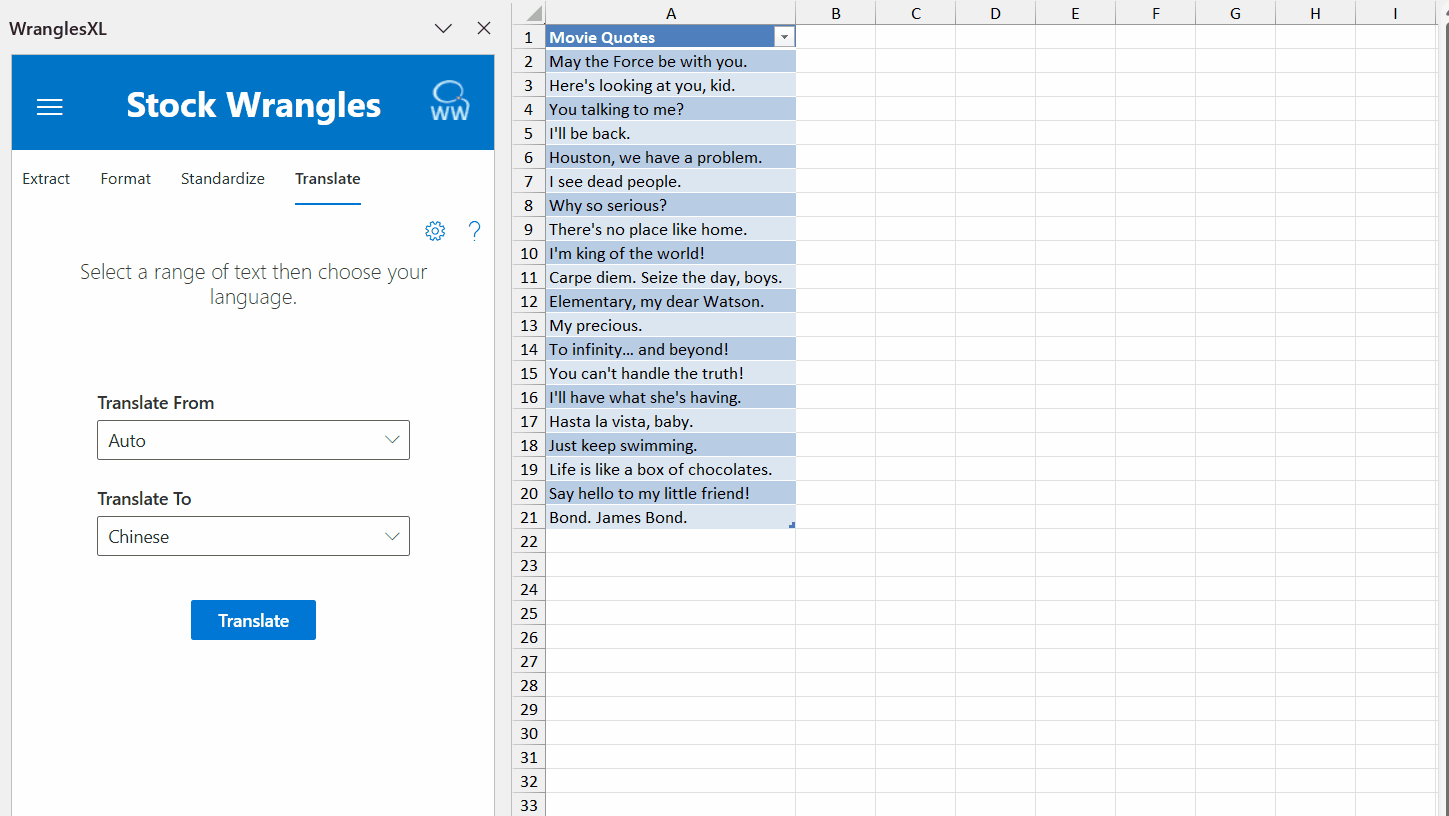Select cell containing "I'll be back."
This screenshot has height=816, width=1449.
tap(670, 133)
